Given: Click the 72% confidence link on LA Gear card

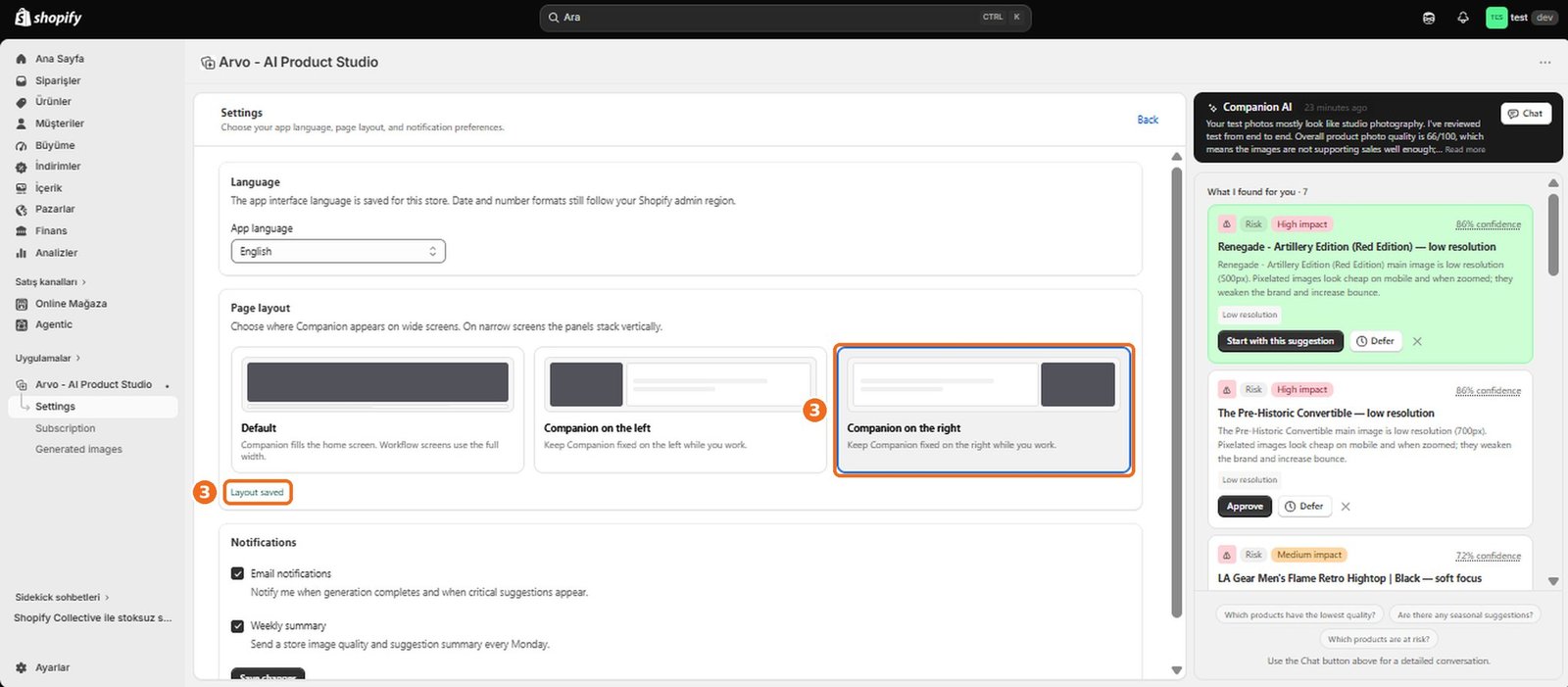Looking at the screenshot, I should (x=1488, y=556).
